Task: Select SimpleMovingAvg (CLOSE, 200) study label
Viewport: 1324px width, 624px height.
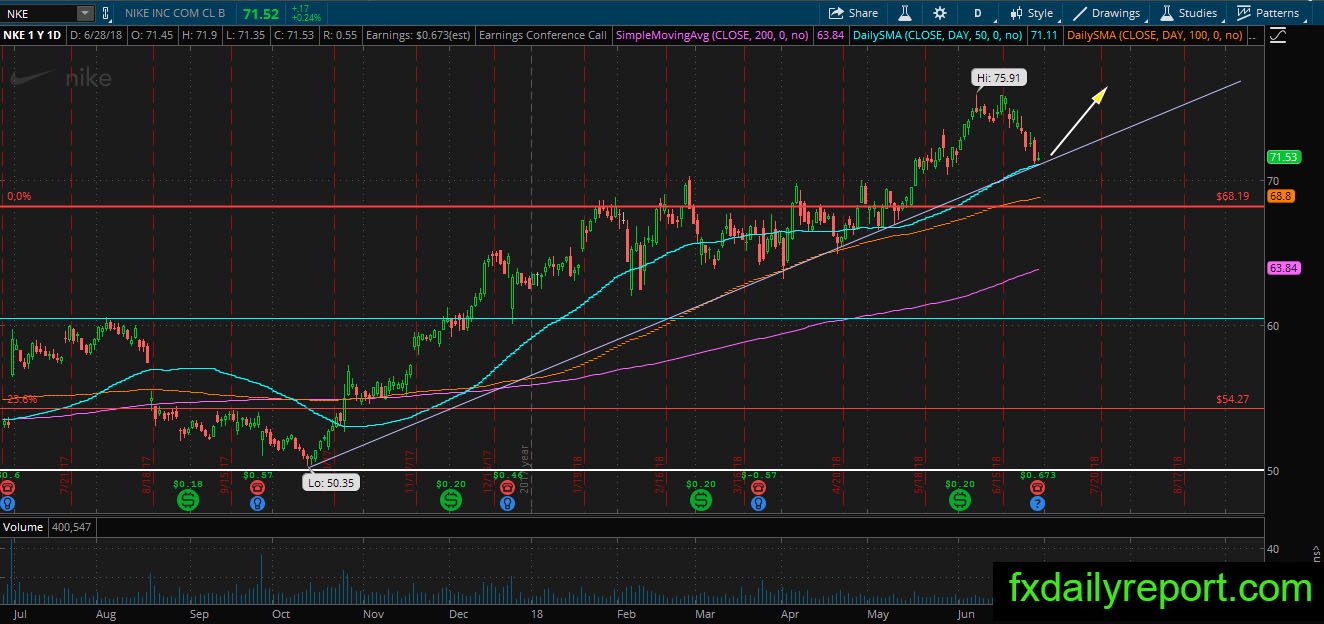Action: coord(712,35)
